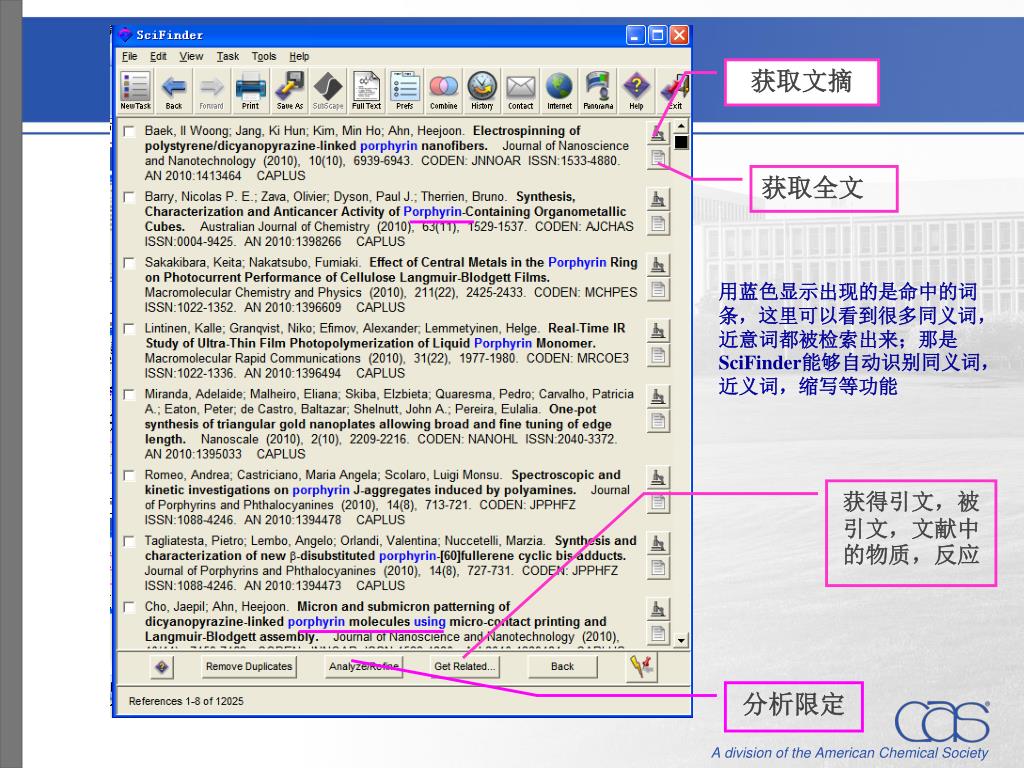Open the Task menu
The image size is (1024, 768).
(228, 56)
